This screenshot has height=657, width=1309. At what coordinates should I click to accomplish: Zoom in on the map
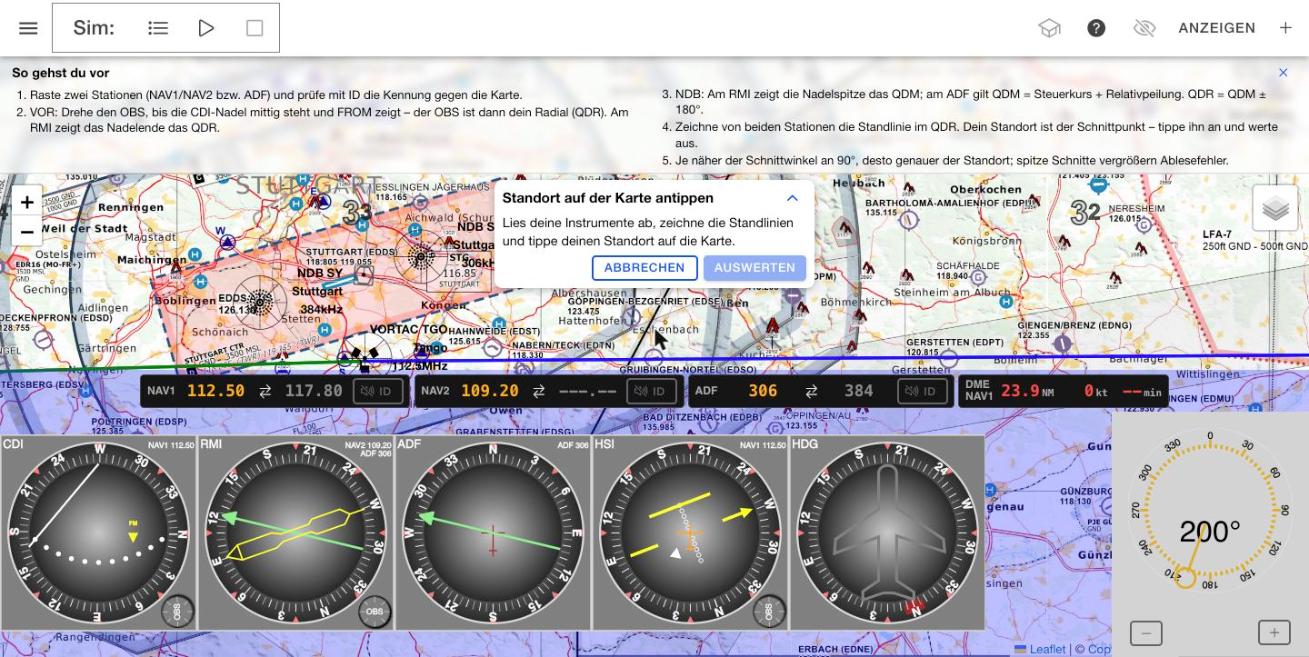(x=27, y=202)
